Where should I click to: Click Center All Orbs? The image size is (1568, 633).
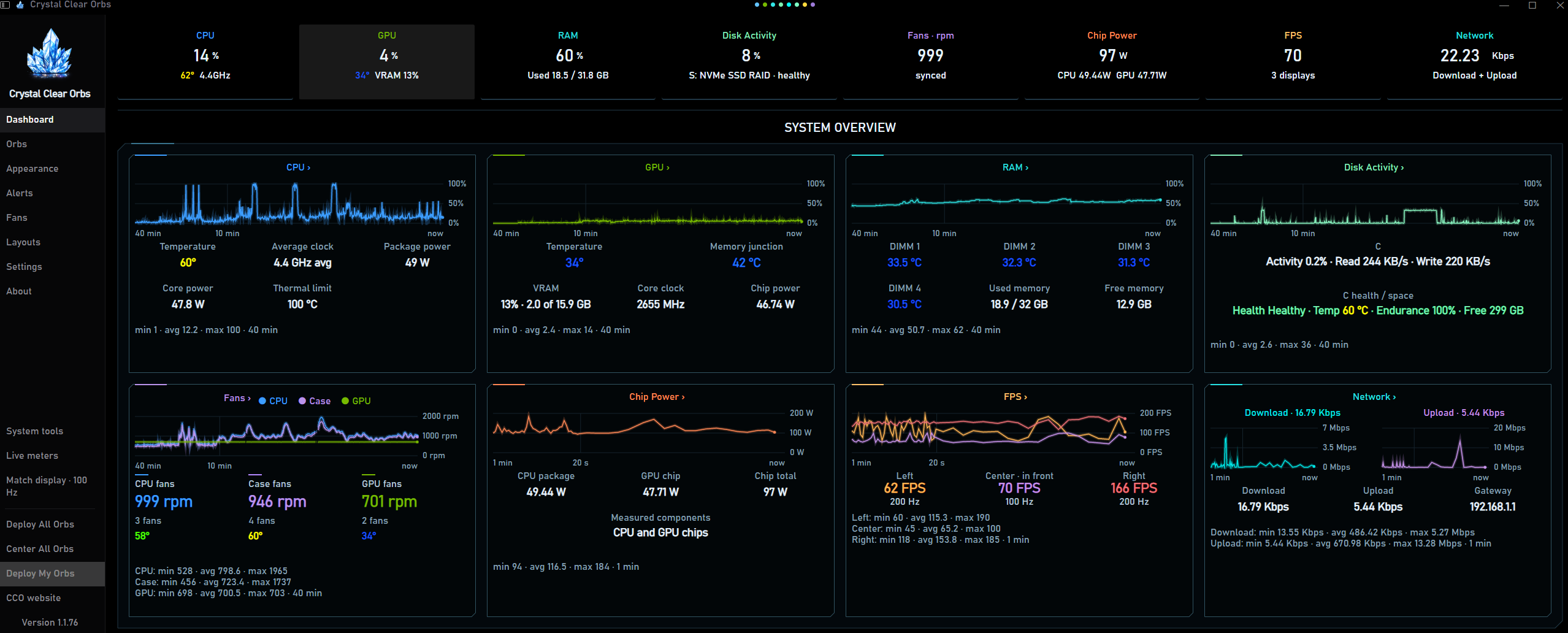[x=52, y=549]
